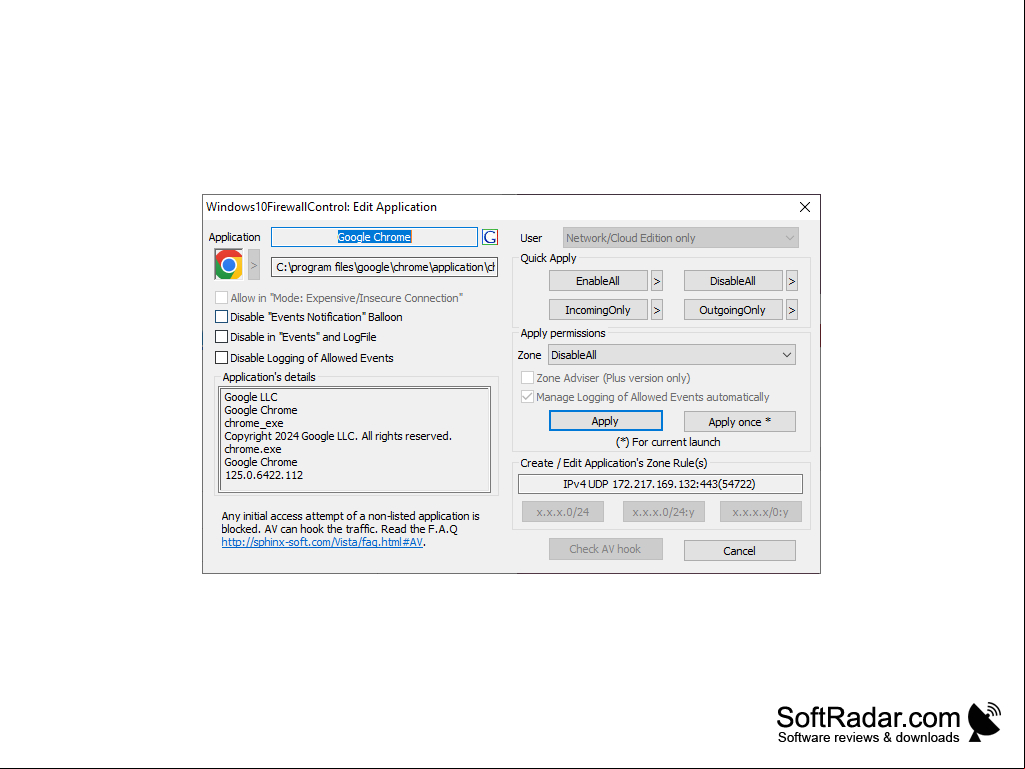Click the Google Chrome application icon
This screenshot has height=769, width=1025.
click(229, 265)
